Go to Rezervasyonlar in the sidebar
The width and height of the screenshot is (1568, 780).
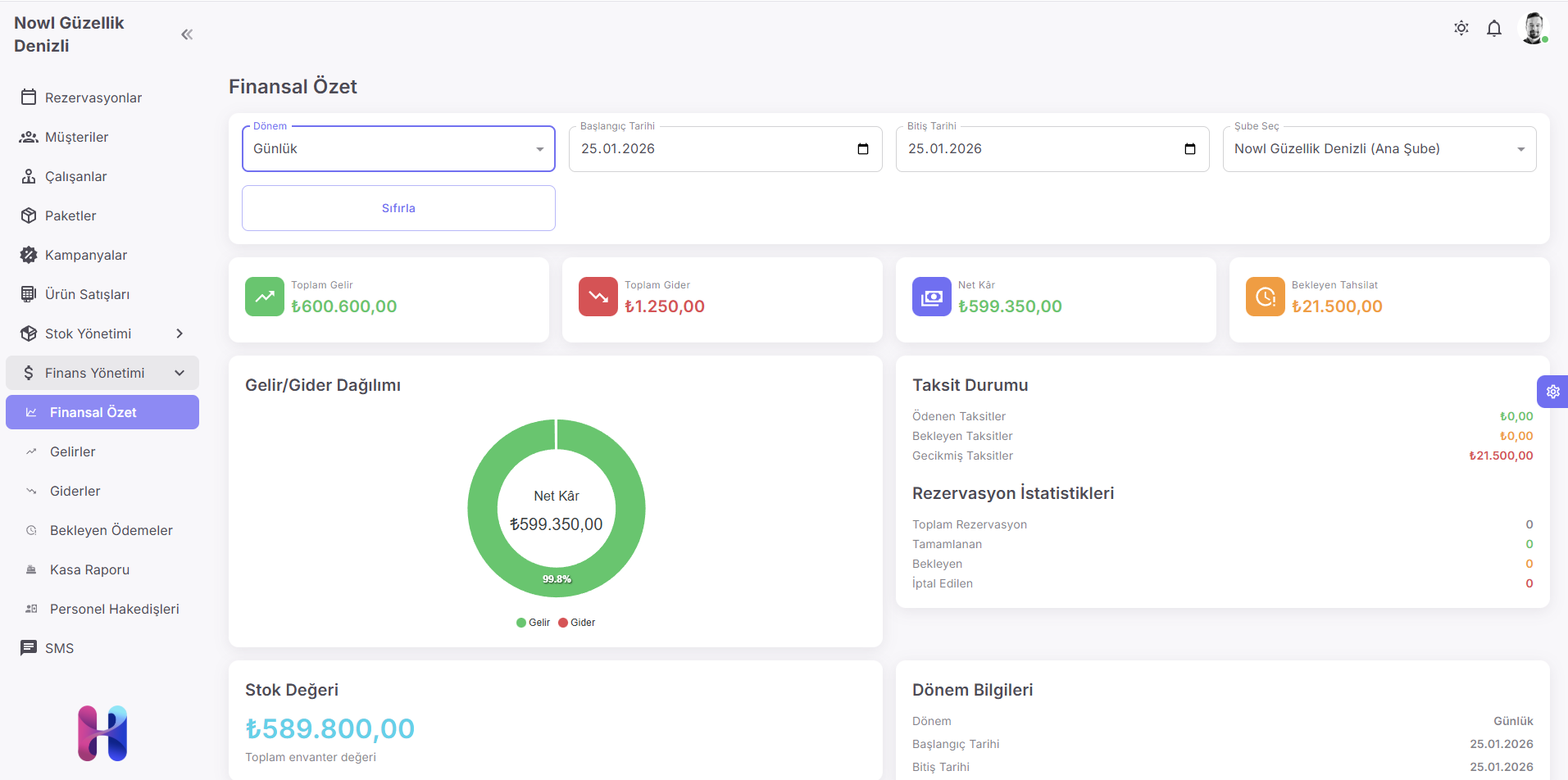[x=93, y=97]
